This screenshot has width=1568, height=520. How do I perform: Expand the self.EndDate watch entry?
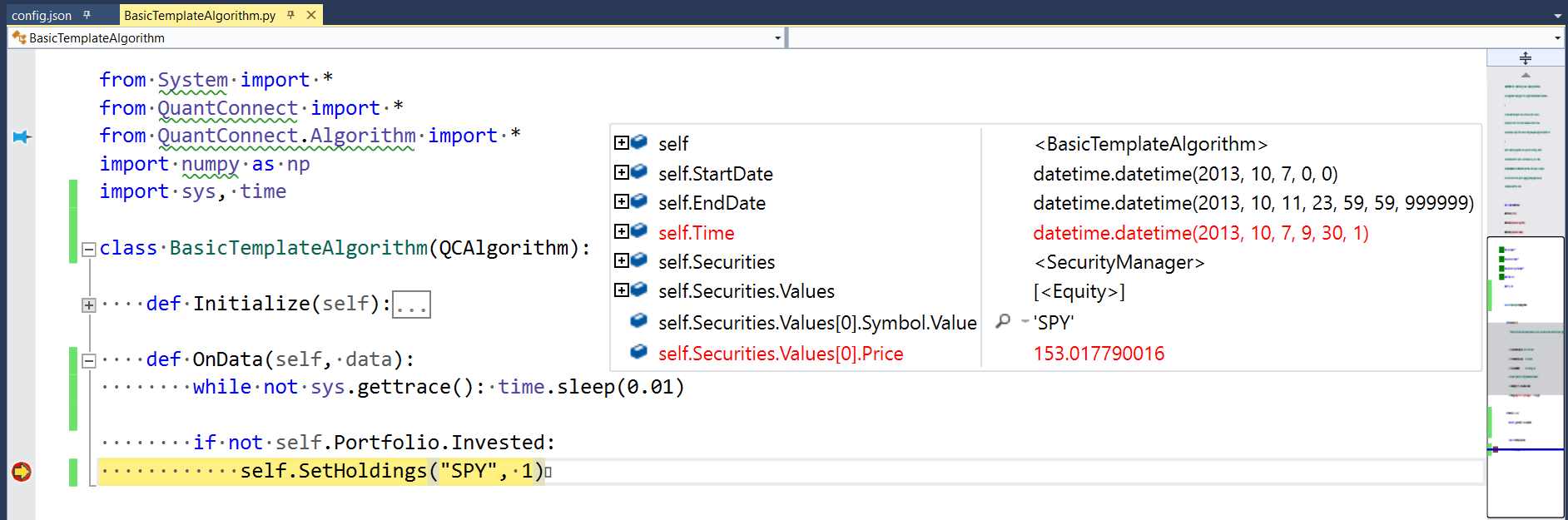(621, 201)
